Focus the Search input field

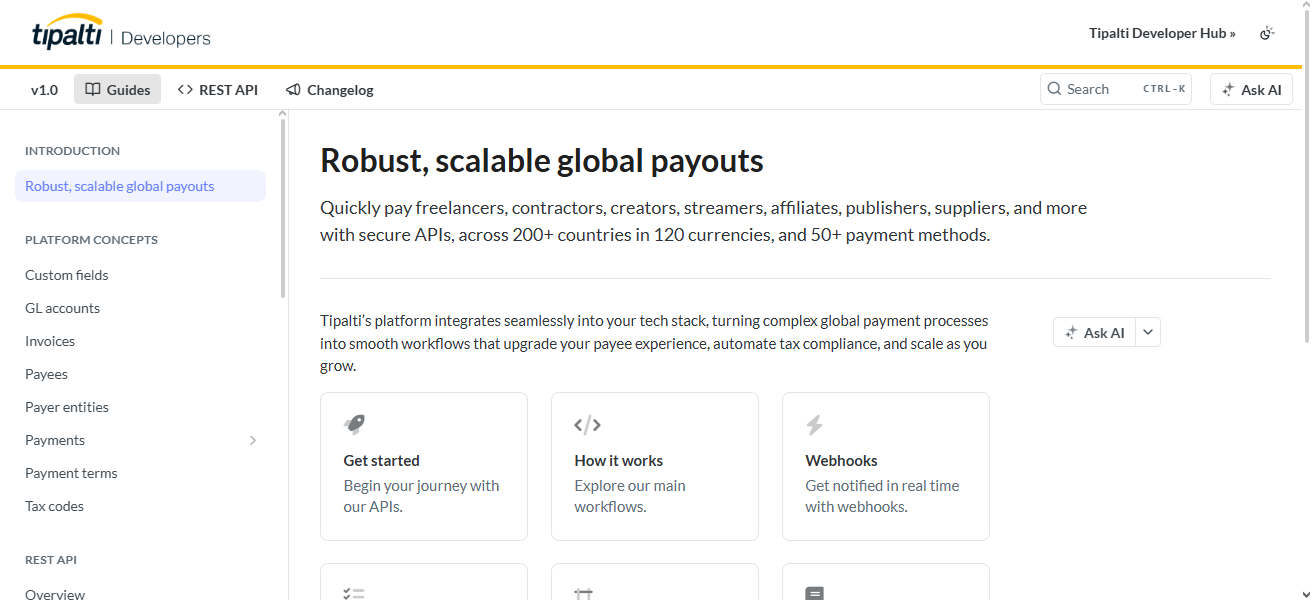point(1100,89)
